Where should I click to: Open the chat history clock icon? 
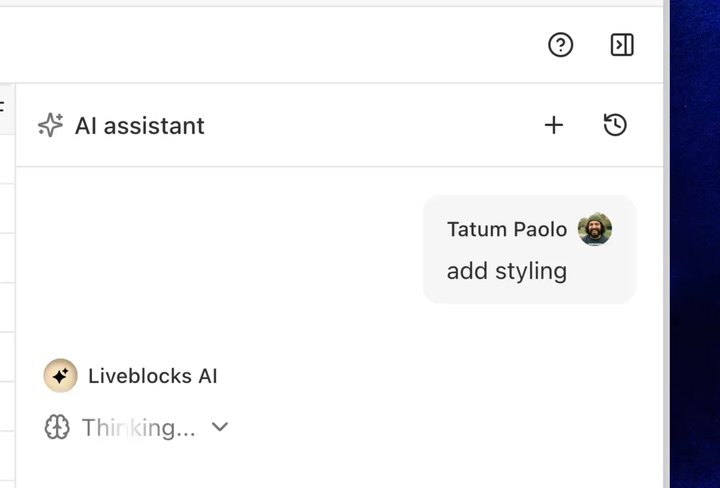(x=615, y=125)
